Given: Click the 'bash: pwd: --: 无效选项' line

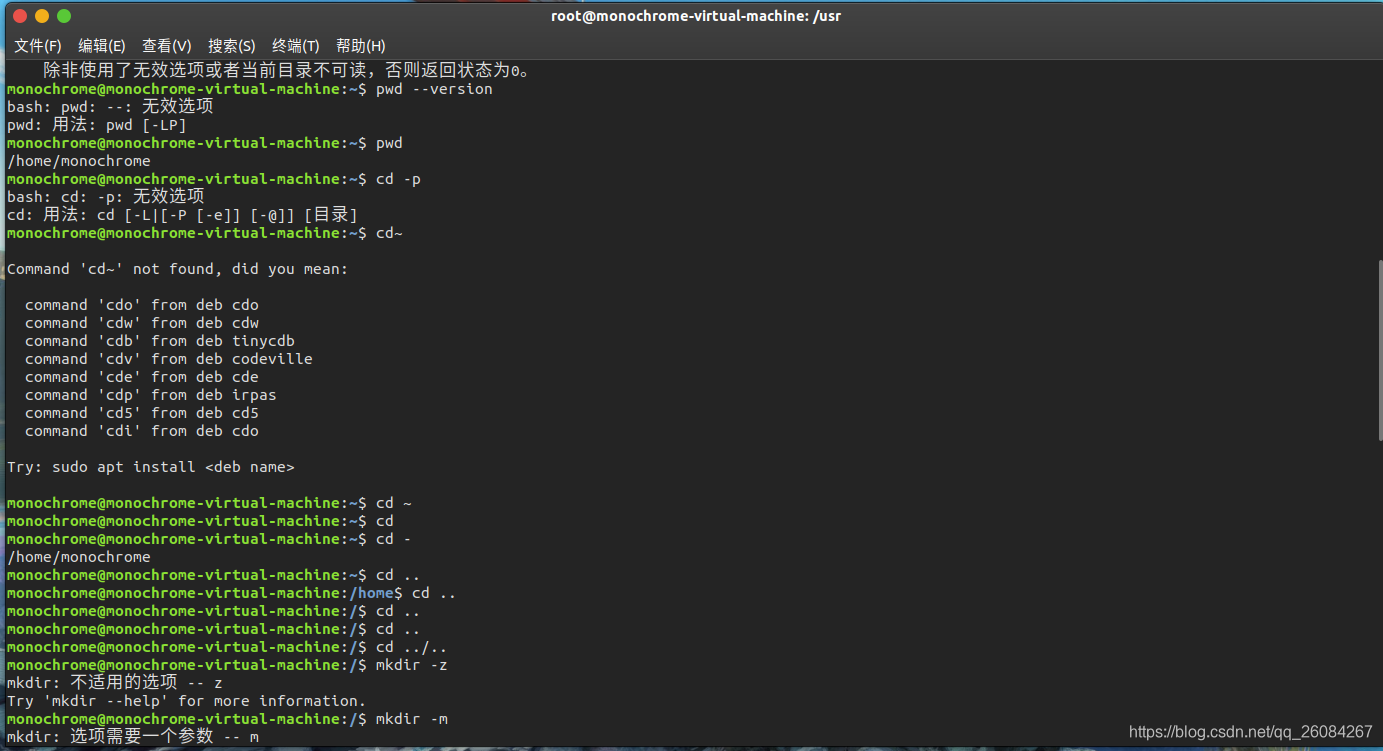Looking at the screenshot, I should (x=110, y=107).
